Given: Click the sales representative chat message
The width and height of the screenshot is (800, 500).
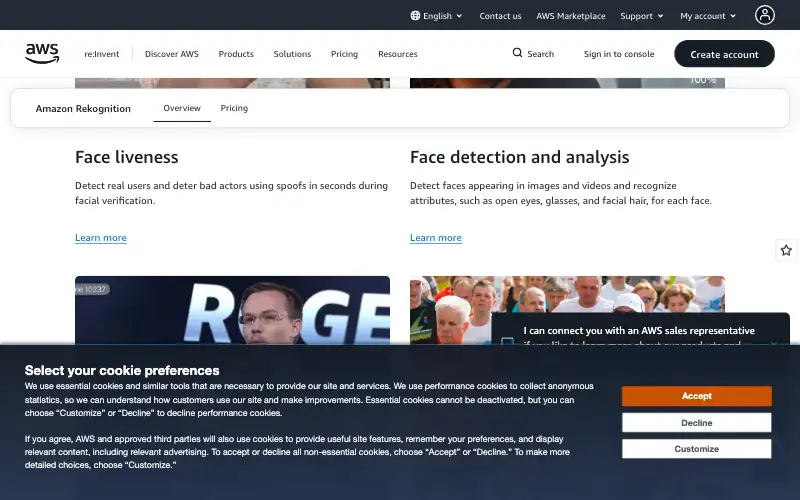Looking at the screenshot, I should tap(638, 331).
